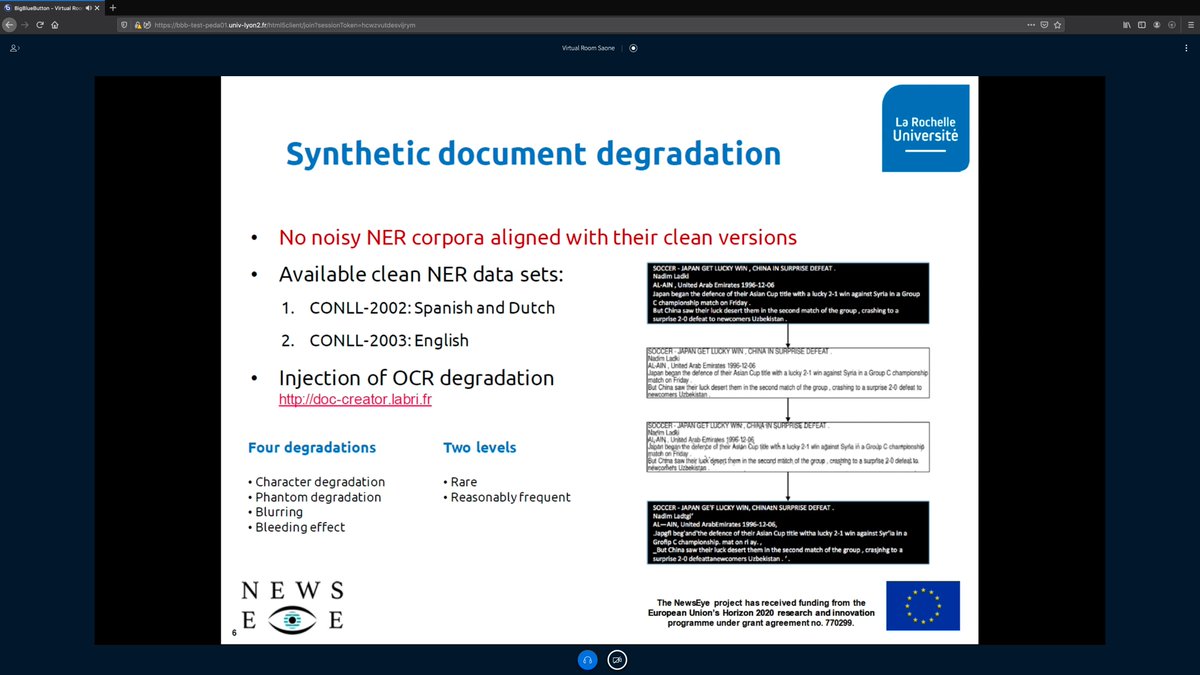Screen dimensions: 1200x675
Task: Save page to Pocket
Action: tap(1042, 24)
